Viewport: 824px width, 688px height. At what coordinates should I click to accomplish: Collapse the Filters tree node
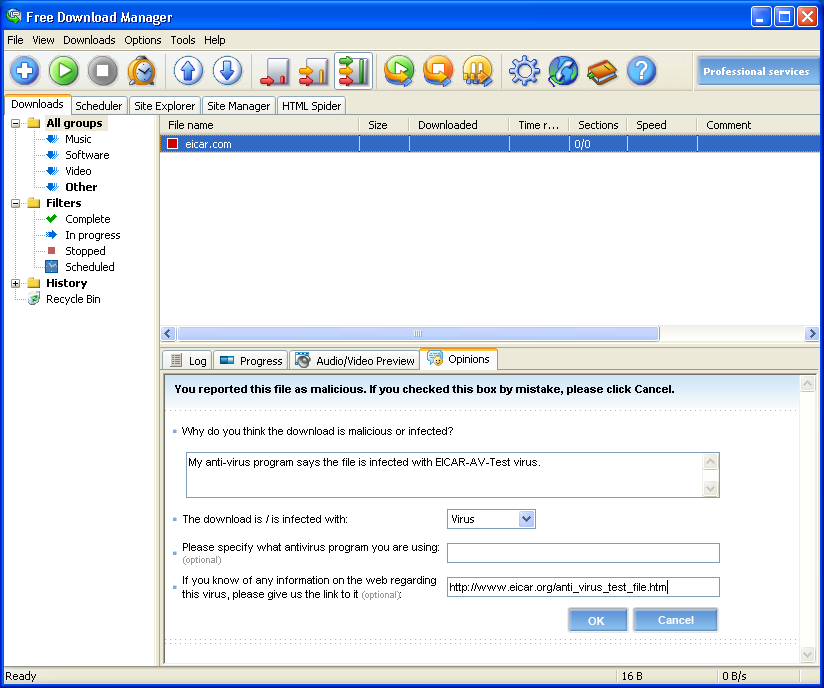click(16, 203)
